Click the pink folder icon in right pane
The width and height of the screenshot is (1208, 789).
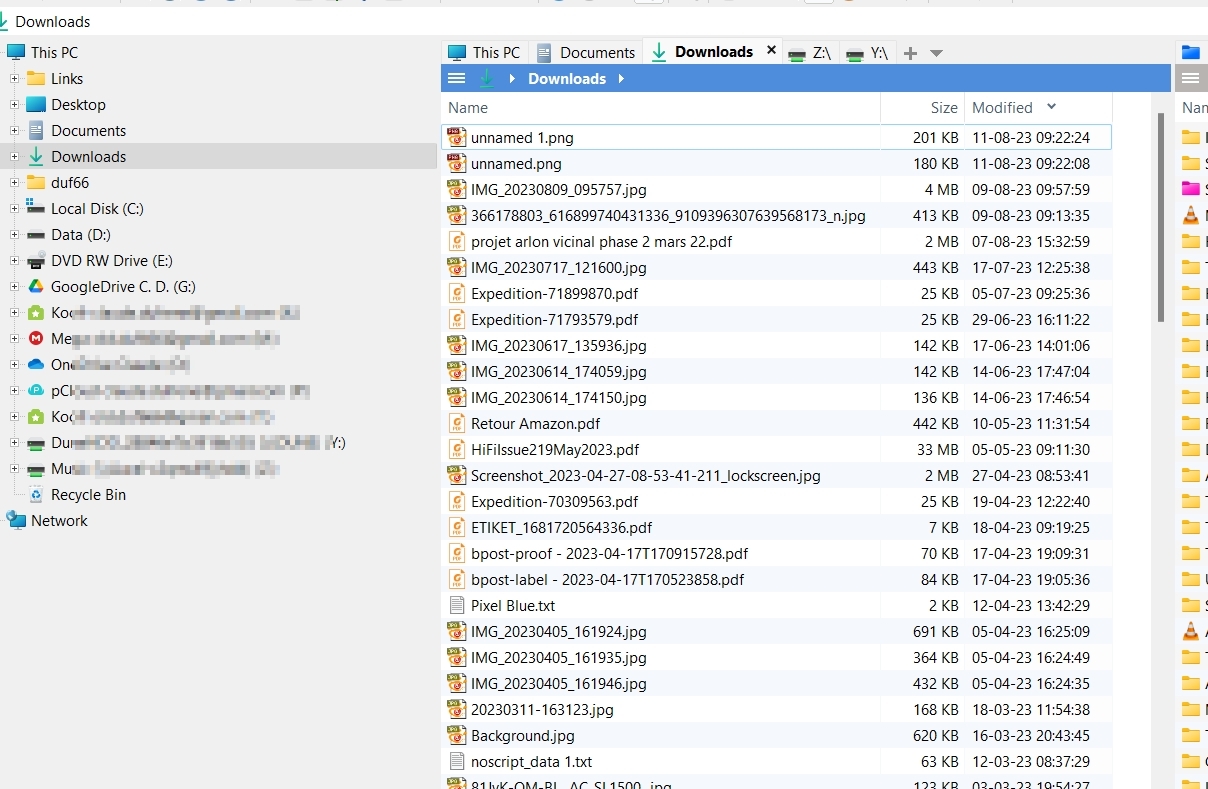click(1190, 189)
